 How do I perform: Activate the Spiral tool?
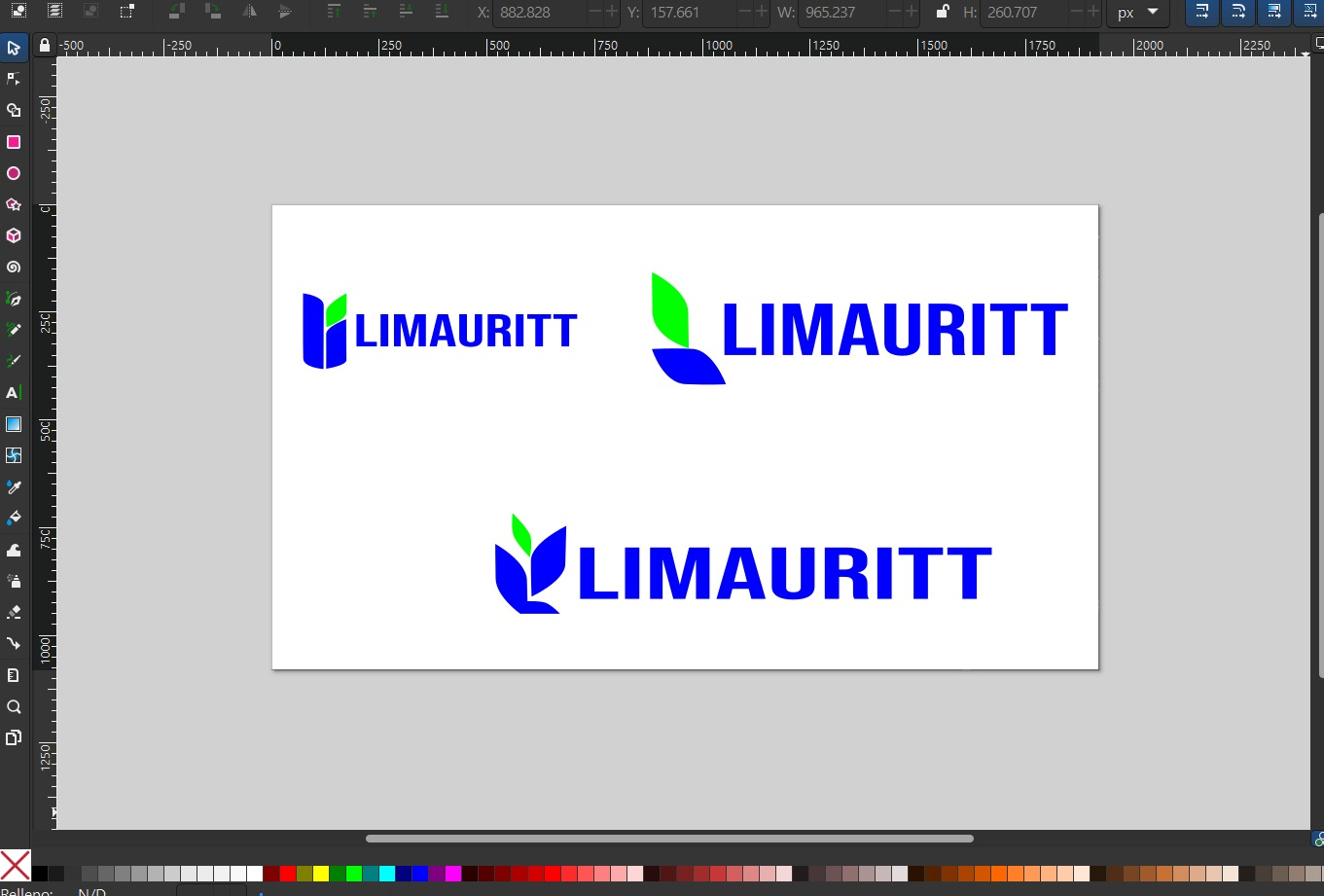point(14,267)
